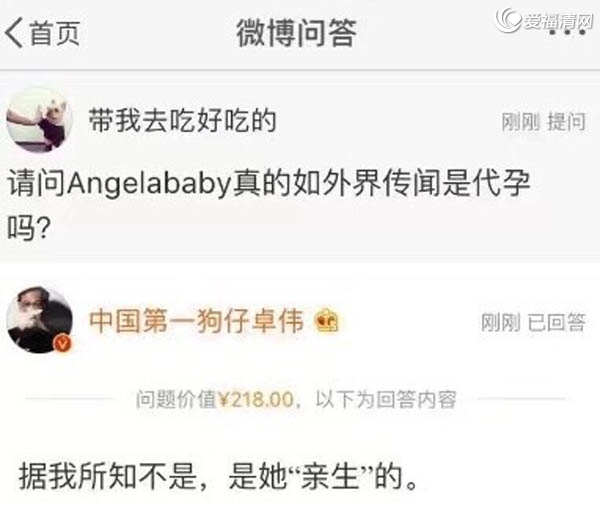
Task: Click the gold crown membership icon
Action: pos(326,321)
